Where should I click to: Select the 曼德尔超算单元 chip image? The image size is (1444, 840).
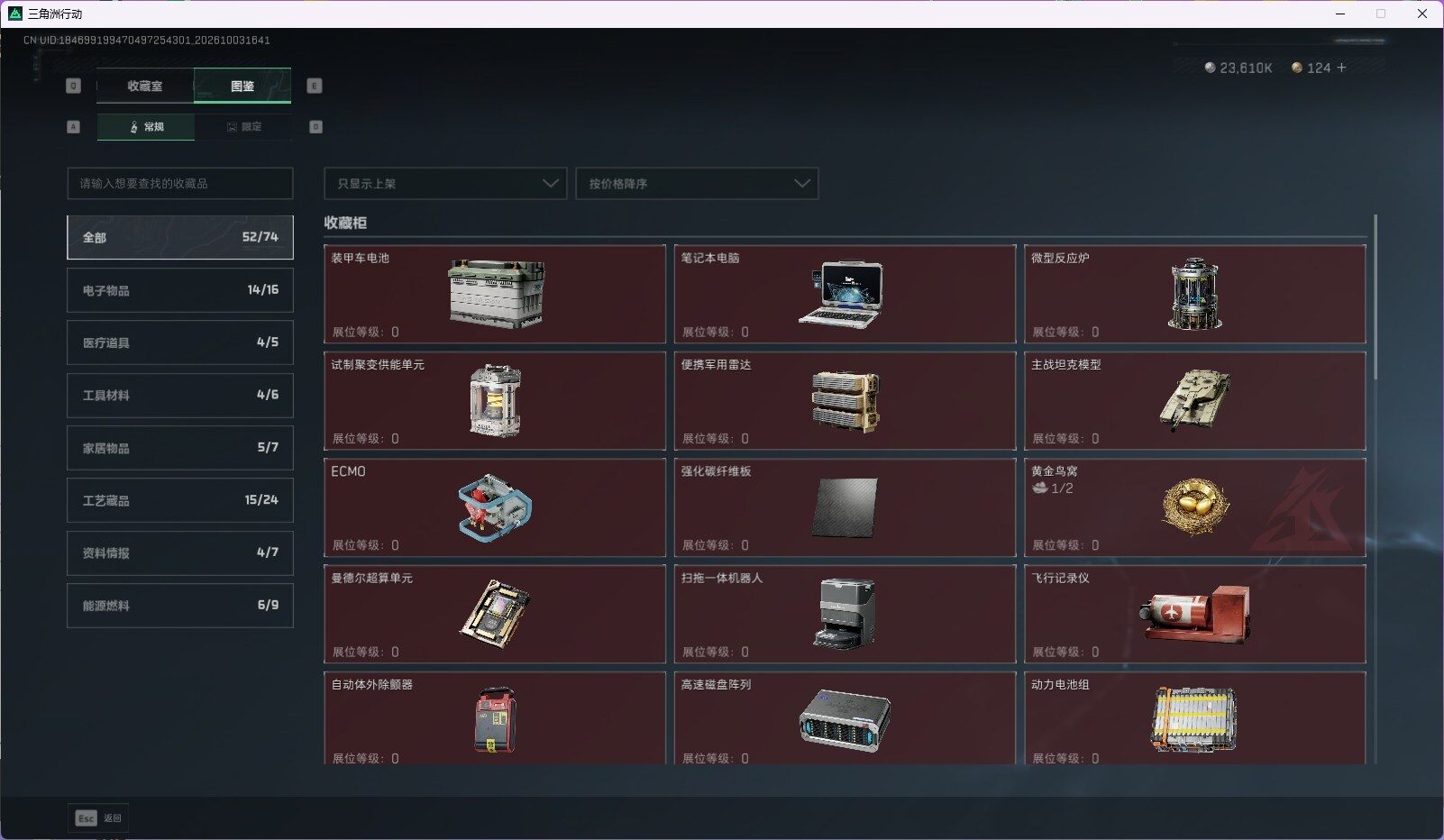click(495, 613)
